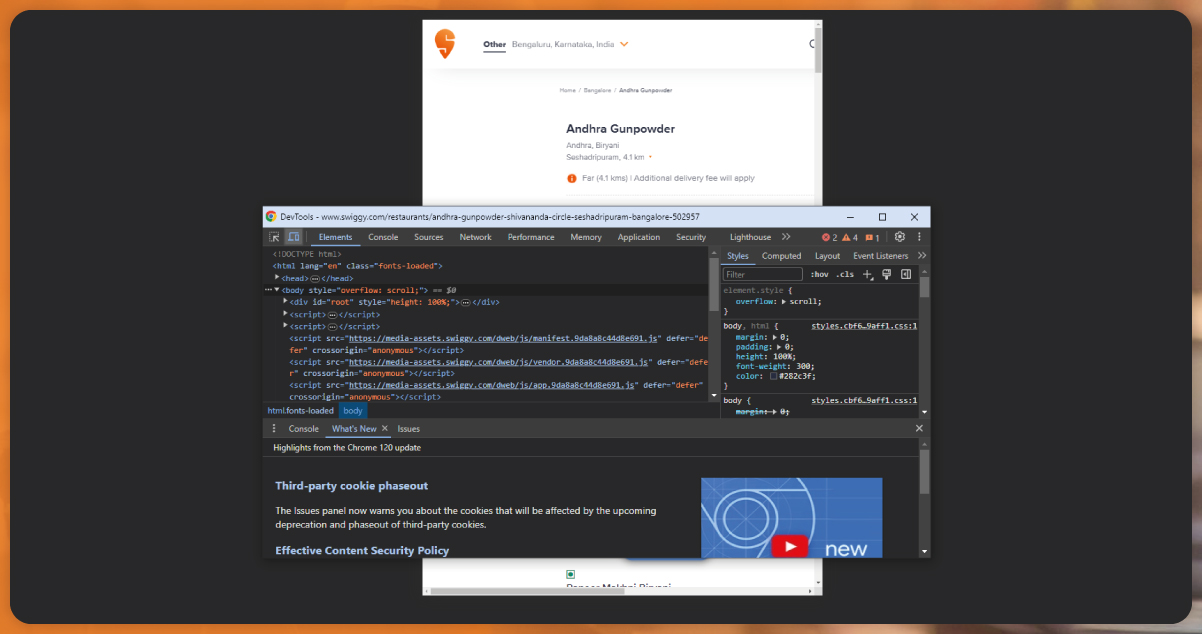This screenshot has width=1202, height=634.
Task: Toggle element state with :hov button
Action: pos(819,274)
